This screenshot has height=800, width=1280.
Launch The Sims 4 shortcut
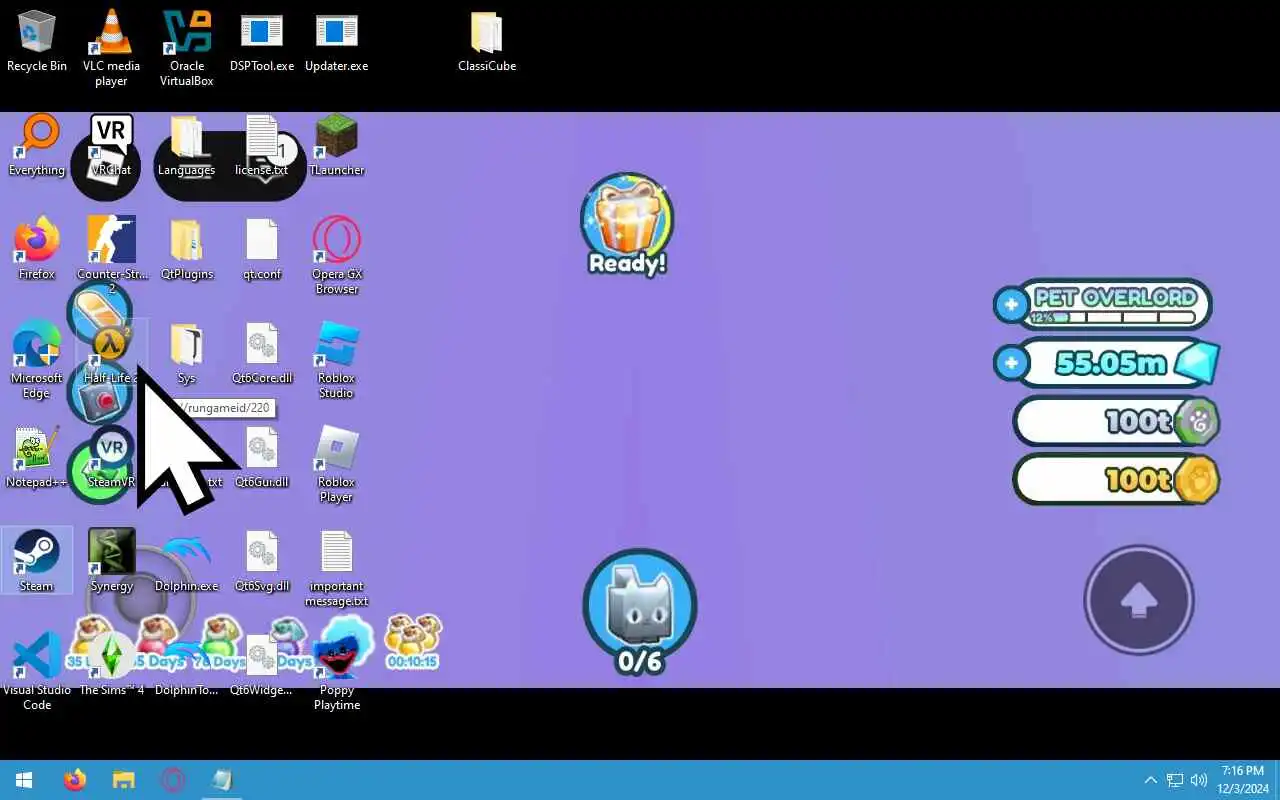(x=111, y=665)
